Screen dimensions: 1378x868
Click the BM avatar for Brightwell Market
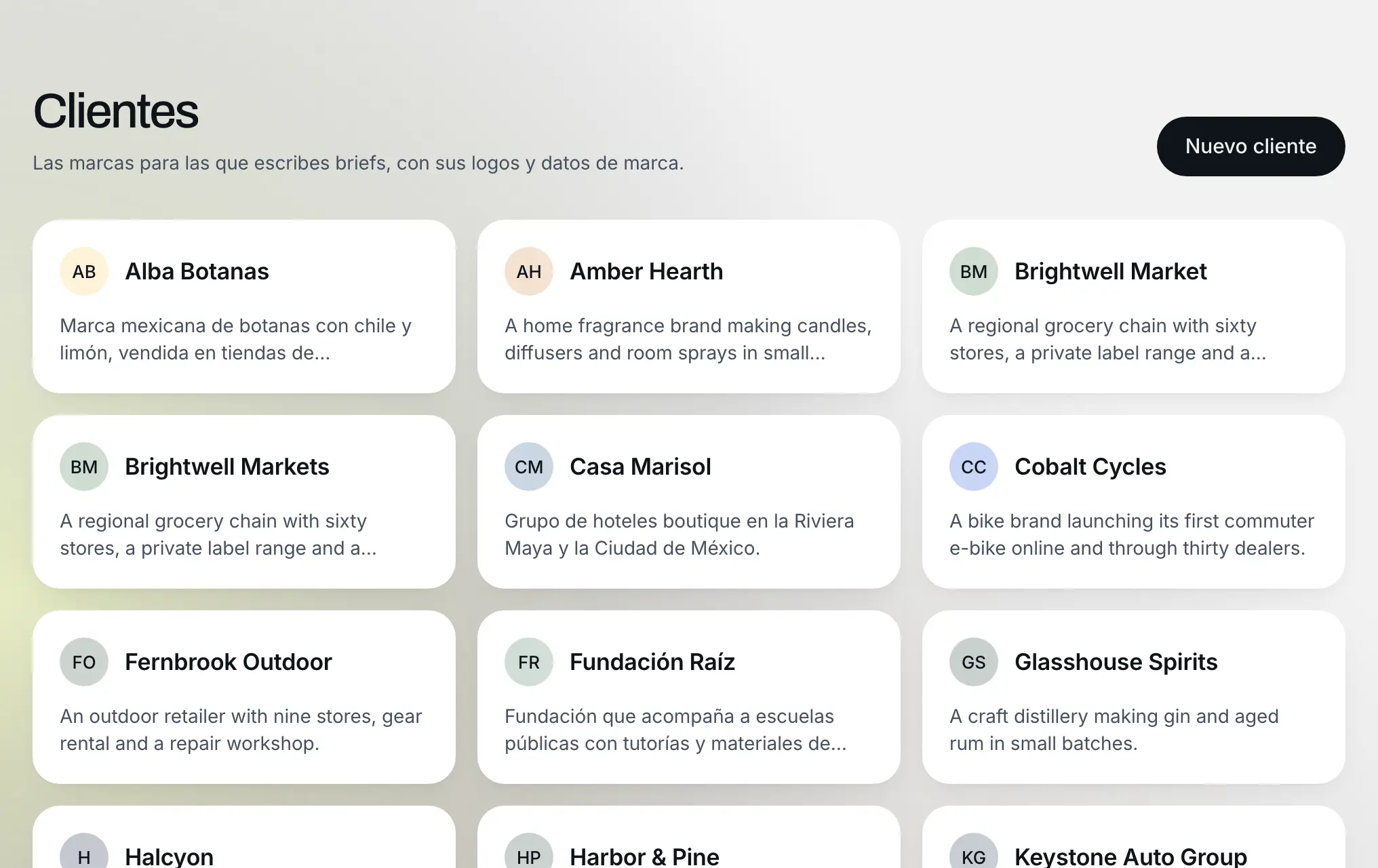coord(974,271)
